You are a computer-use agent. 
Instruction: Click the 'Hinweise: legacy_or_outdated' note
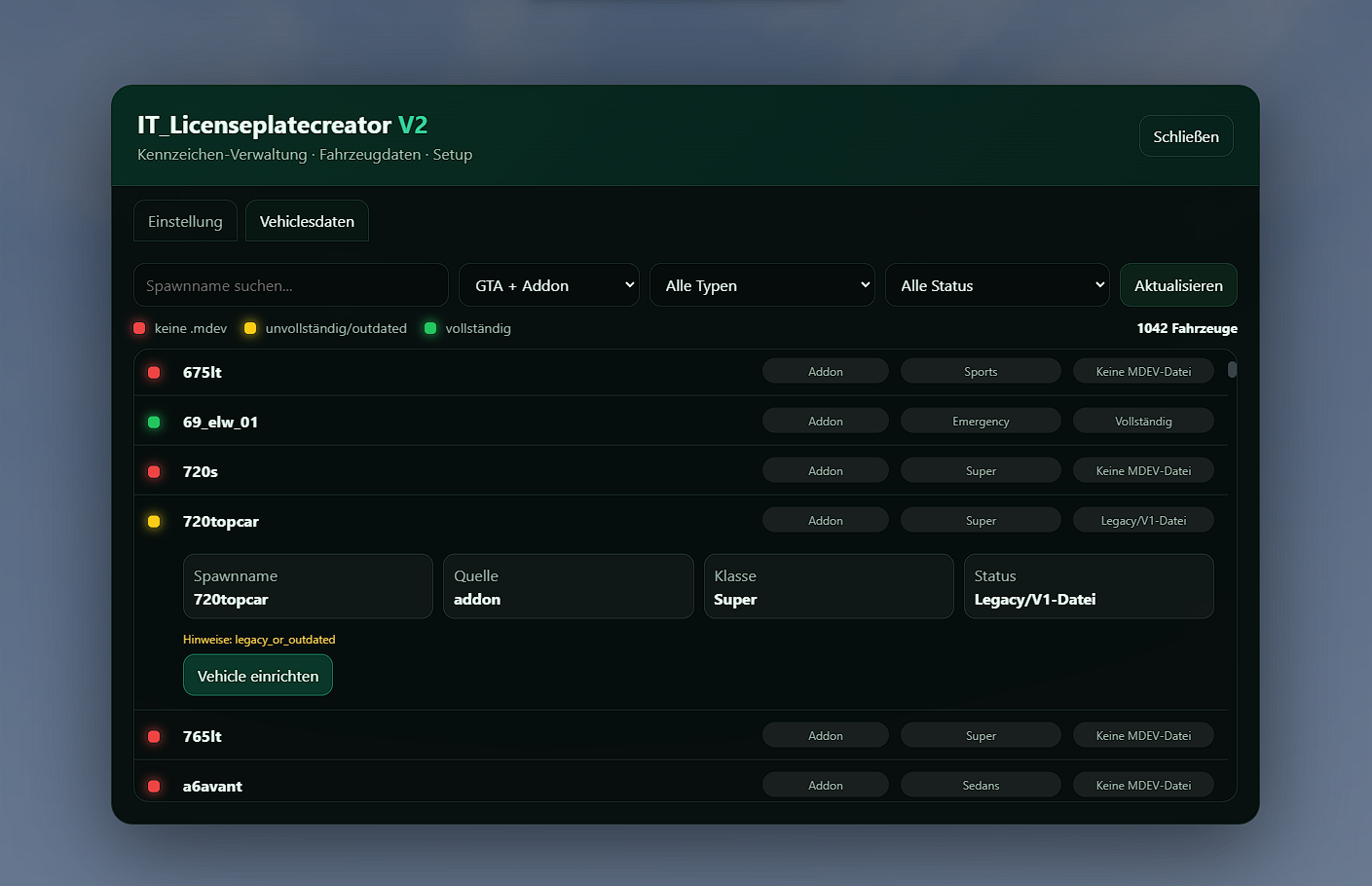click(x=259, y=640)
